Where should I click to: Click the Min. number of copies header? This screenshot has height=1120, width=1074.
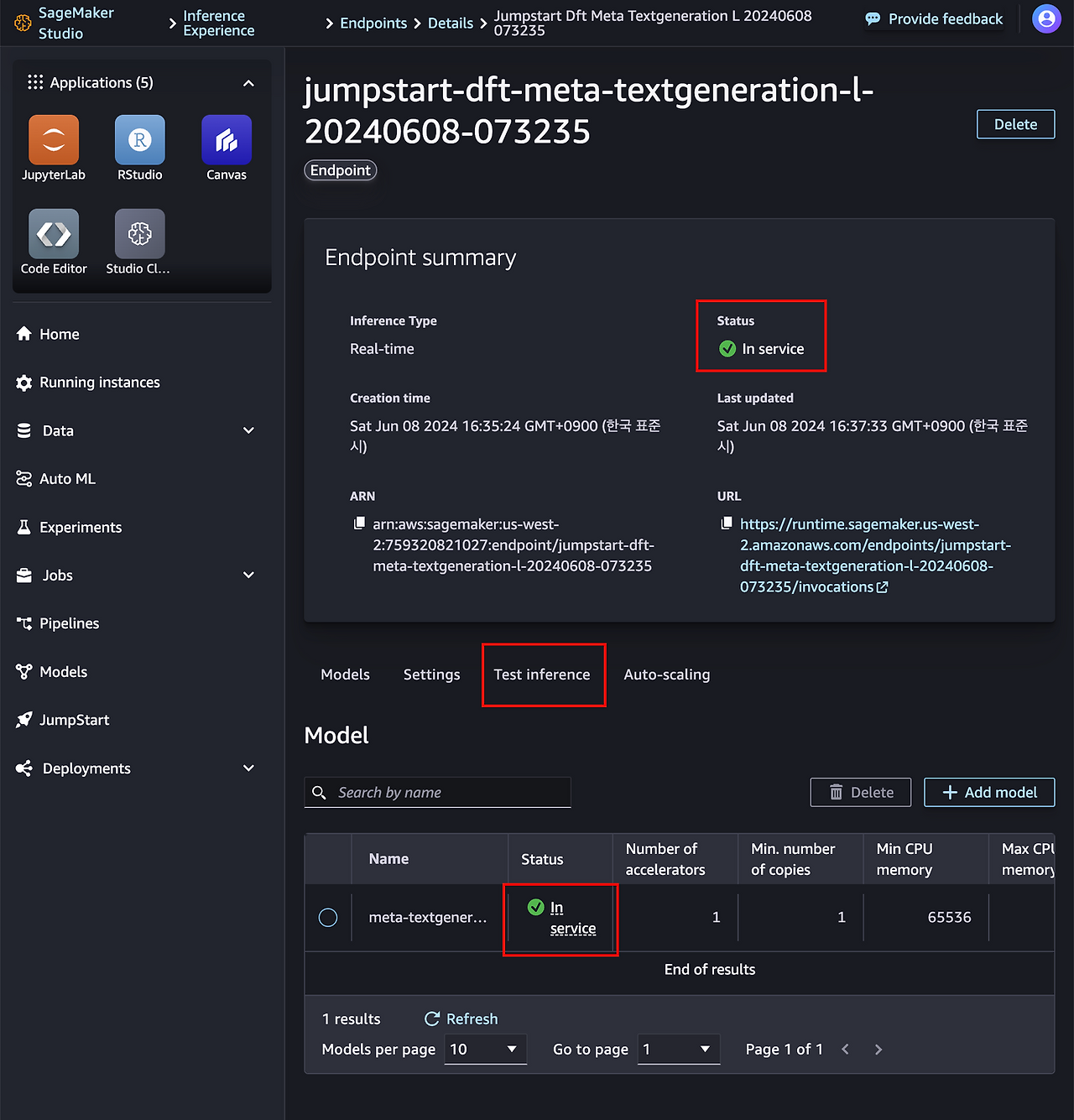pyautogui.click(x=793, y=859)
